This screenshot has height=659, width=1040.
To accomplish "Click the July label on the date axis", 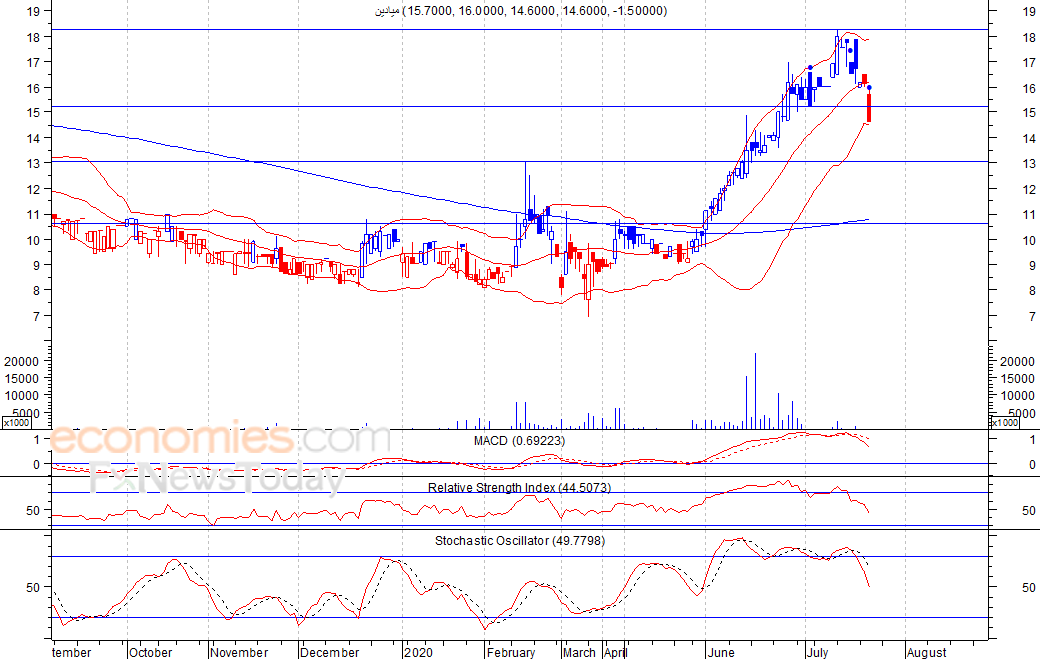I will click(x=818, y=652).
